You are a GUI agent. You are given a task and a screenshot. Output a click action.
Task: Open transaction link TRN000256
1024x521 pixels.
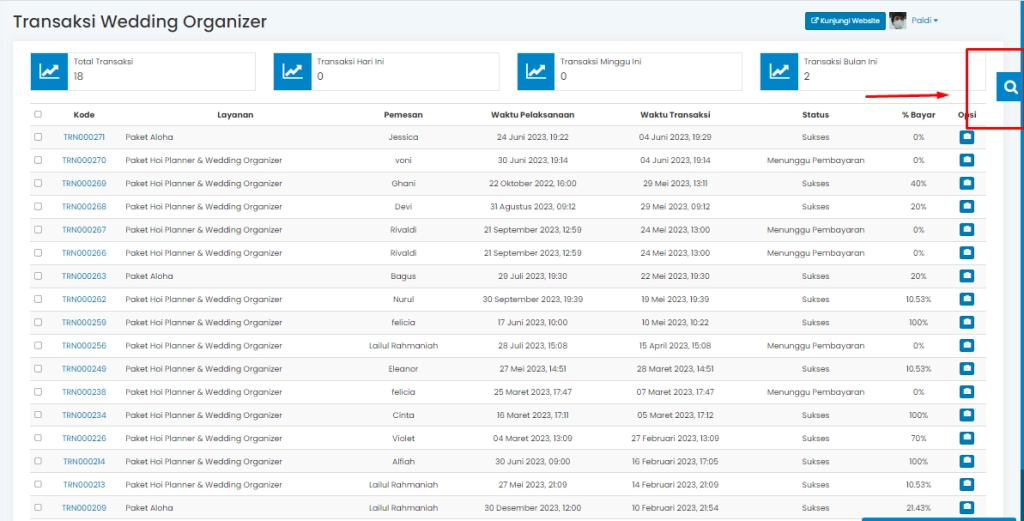pyautogui.click(x=84, y=346)
